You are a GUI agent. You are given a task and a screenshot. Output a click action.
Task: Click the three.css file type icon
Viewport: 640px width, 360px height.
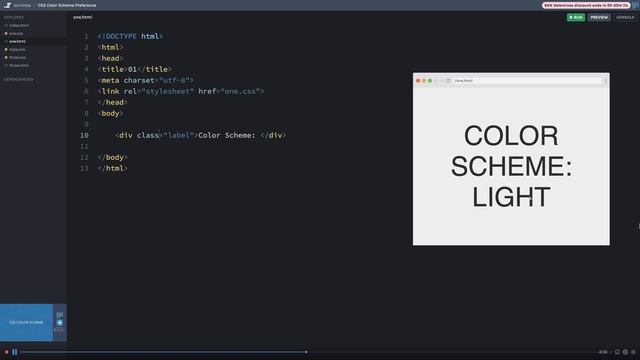pyautogui.click(x=6, y=58)
